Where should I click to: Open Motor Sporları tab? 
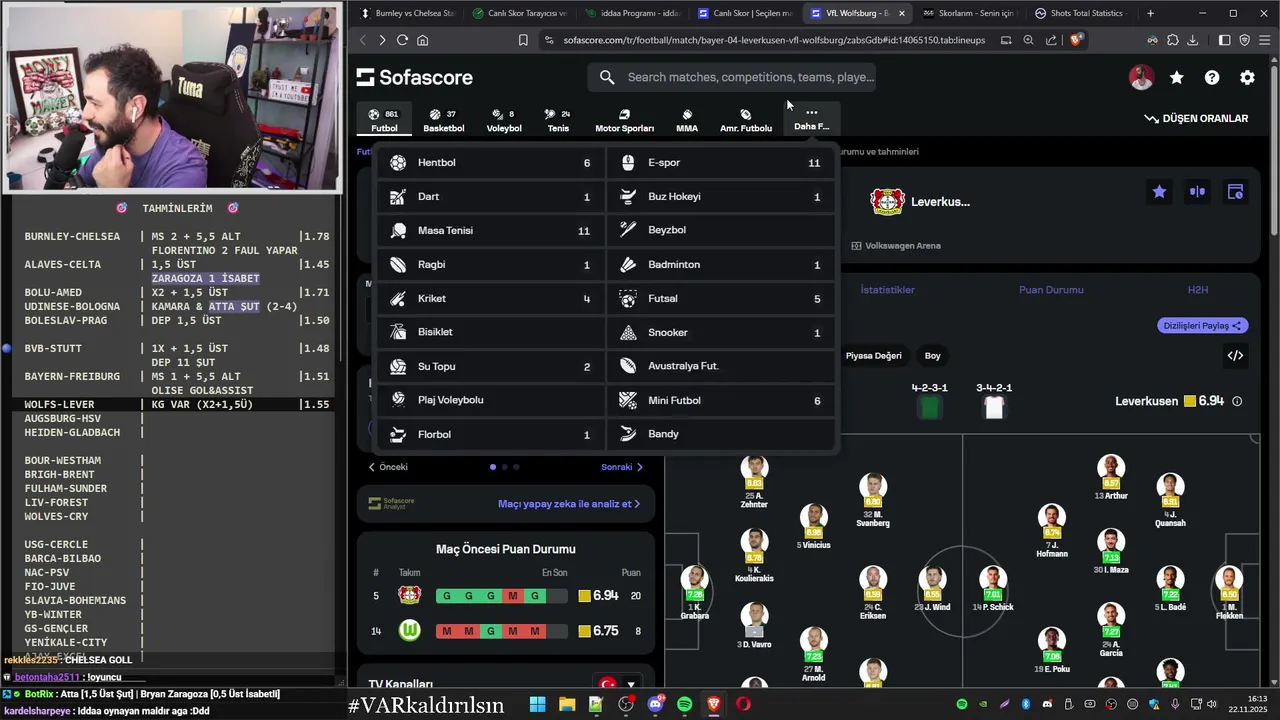point(624,120)
